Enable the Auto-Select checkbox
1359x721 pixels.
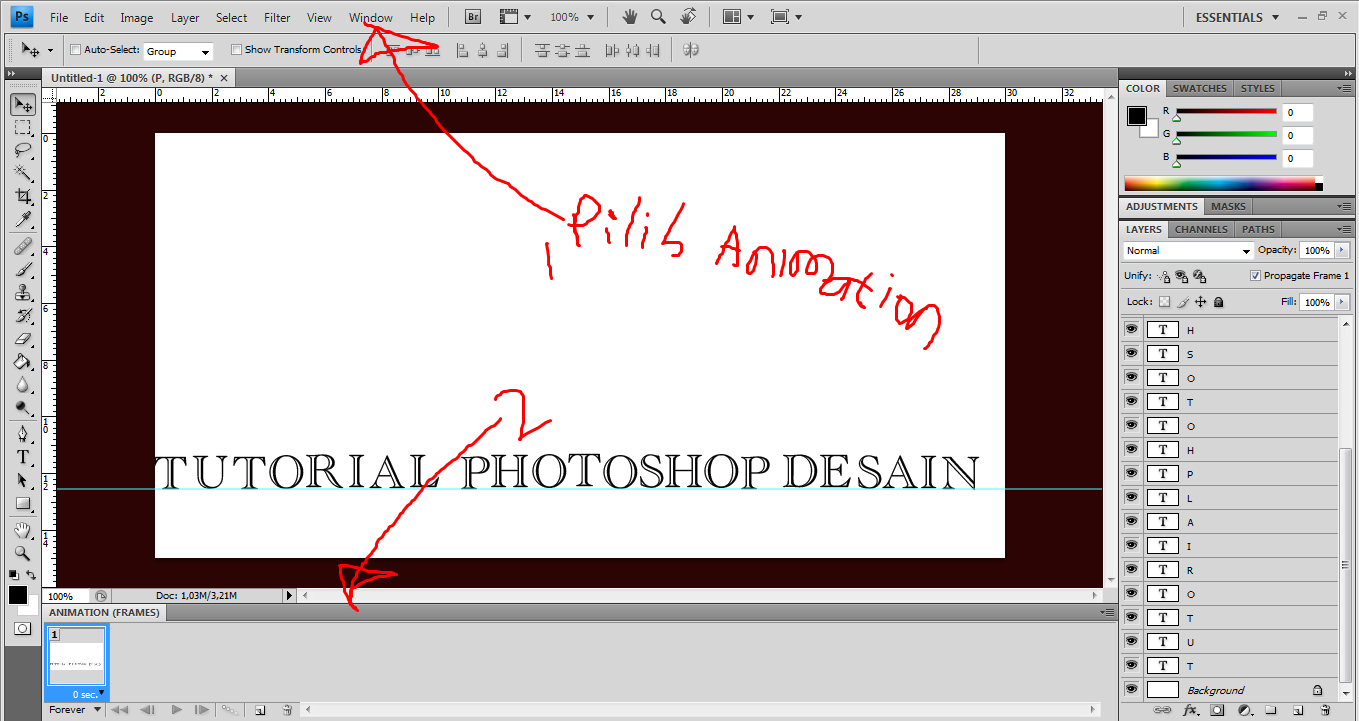click(76, 49)
